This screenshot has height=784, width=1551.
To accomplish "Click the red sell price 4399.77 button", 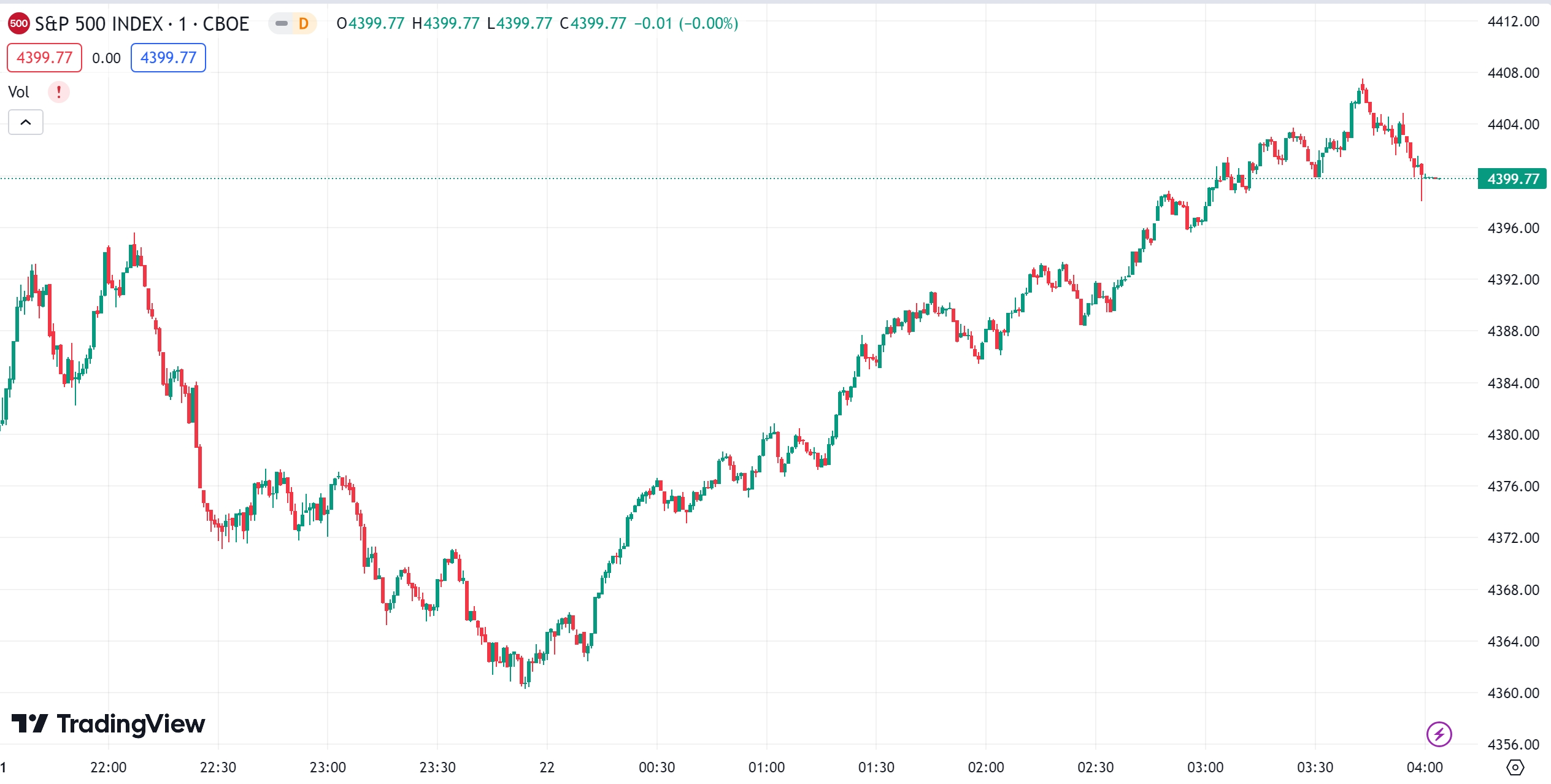I will [44, 58].
